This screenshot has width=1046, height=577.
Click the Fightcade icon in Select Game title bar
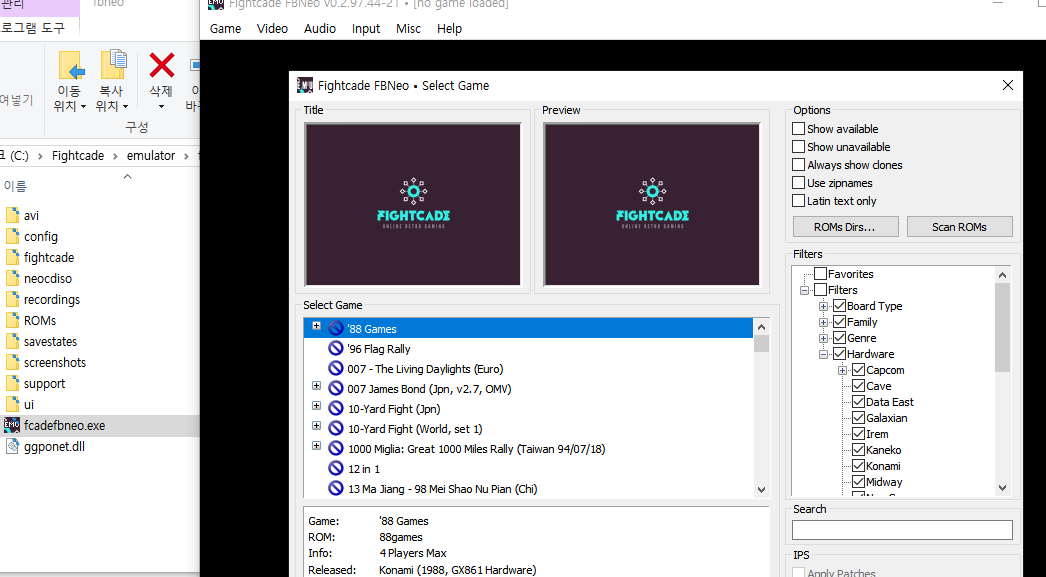click(305, 85)
